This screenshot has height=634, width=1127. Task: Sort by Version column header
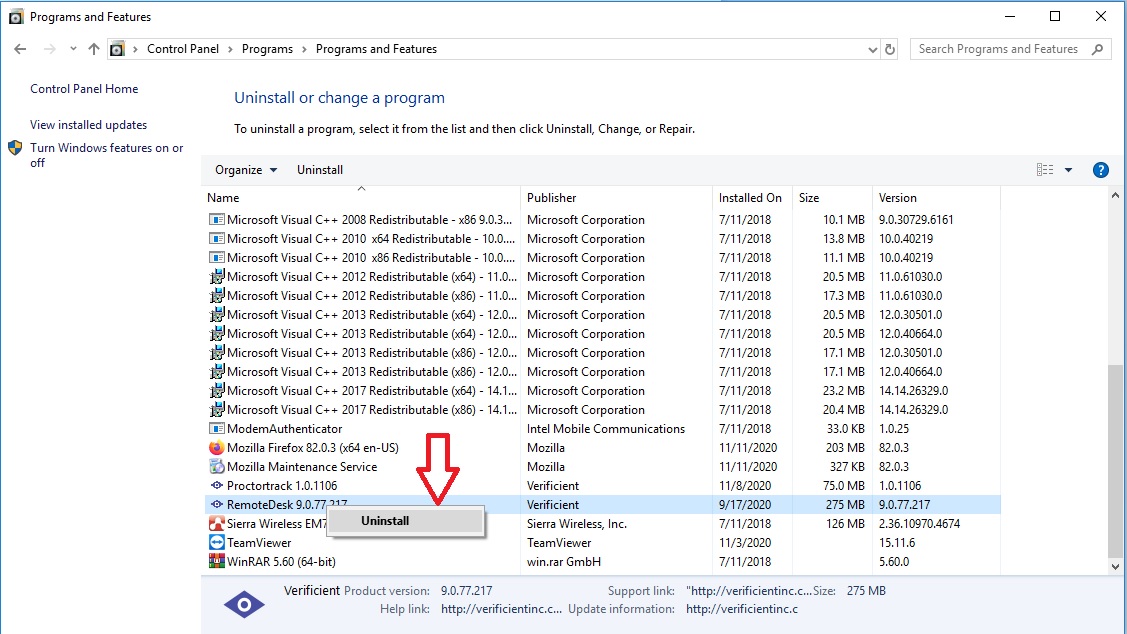pos(936,198)
